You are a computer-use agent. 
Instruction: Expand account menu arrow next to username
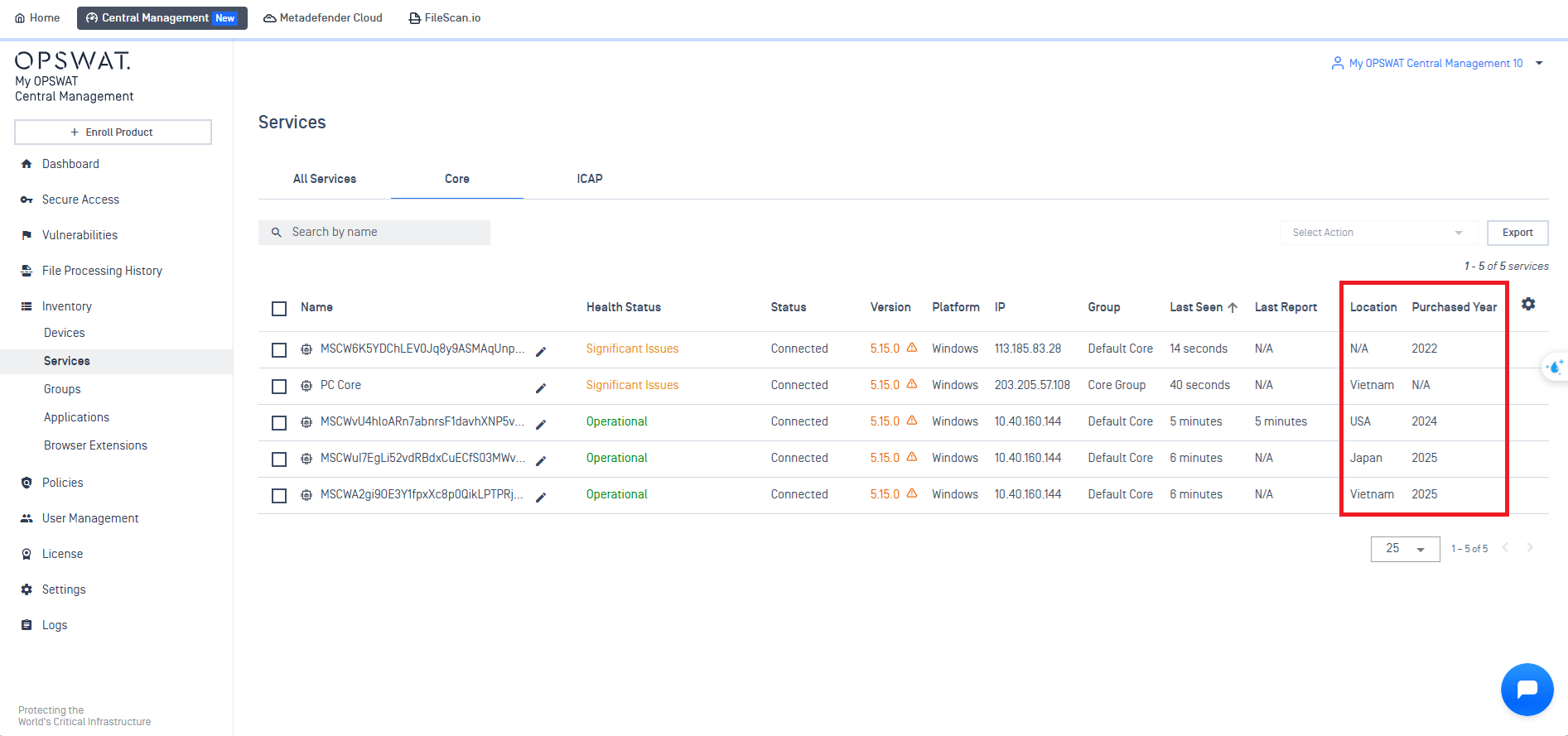click(1539, 63)
